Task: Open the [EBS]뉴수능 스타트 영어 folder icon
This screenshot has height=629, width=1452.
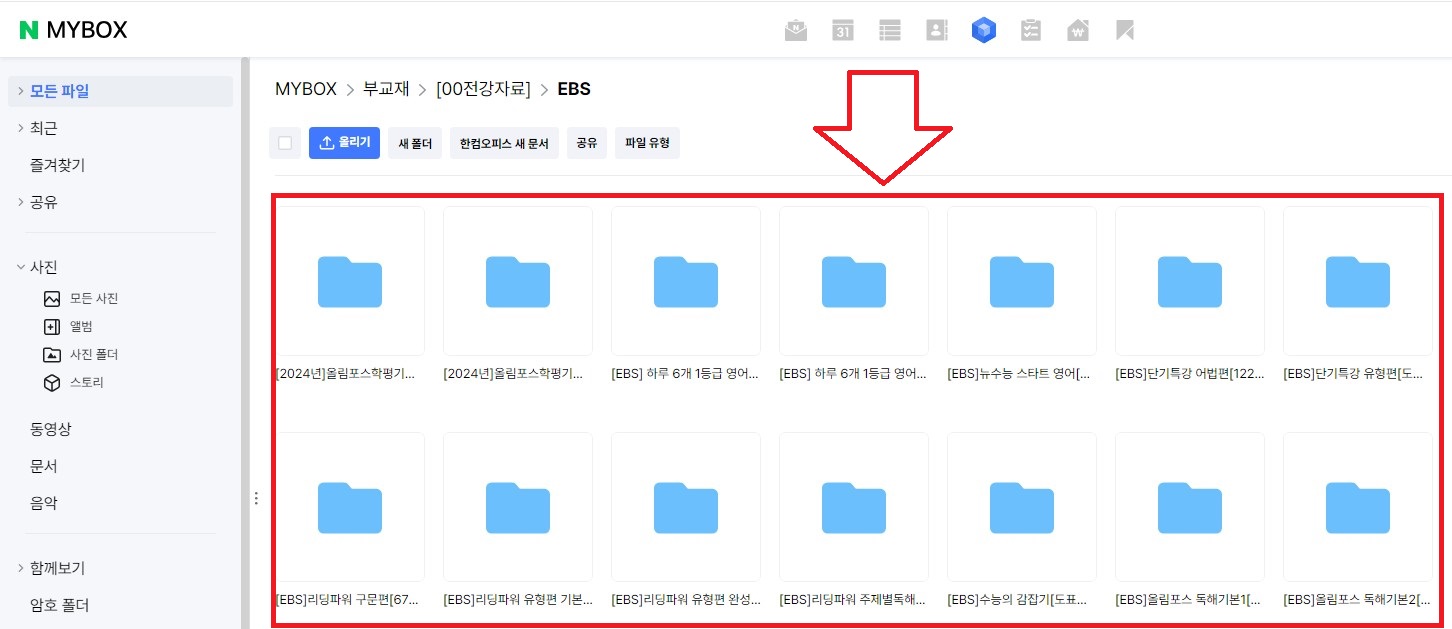Action: [x=1021, y=281]
